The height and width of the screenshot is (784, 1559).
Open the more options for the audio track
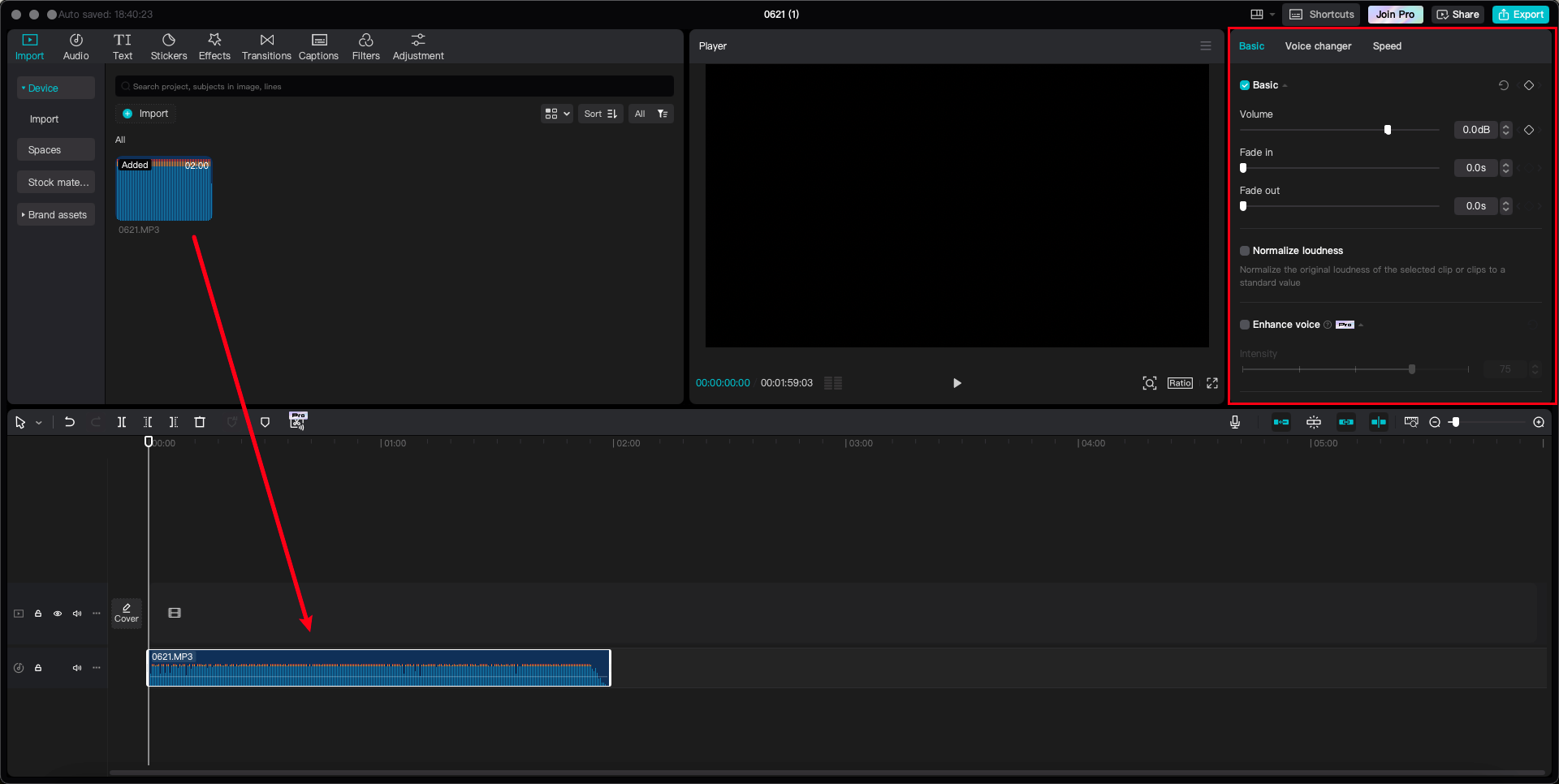pos(97,668)
